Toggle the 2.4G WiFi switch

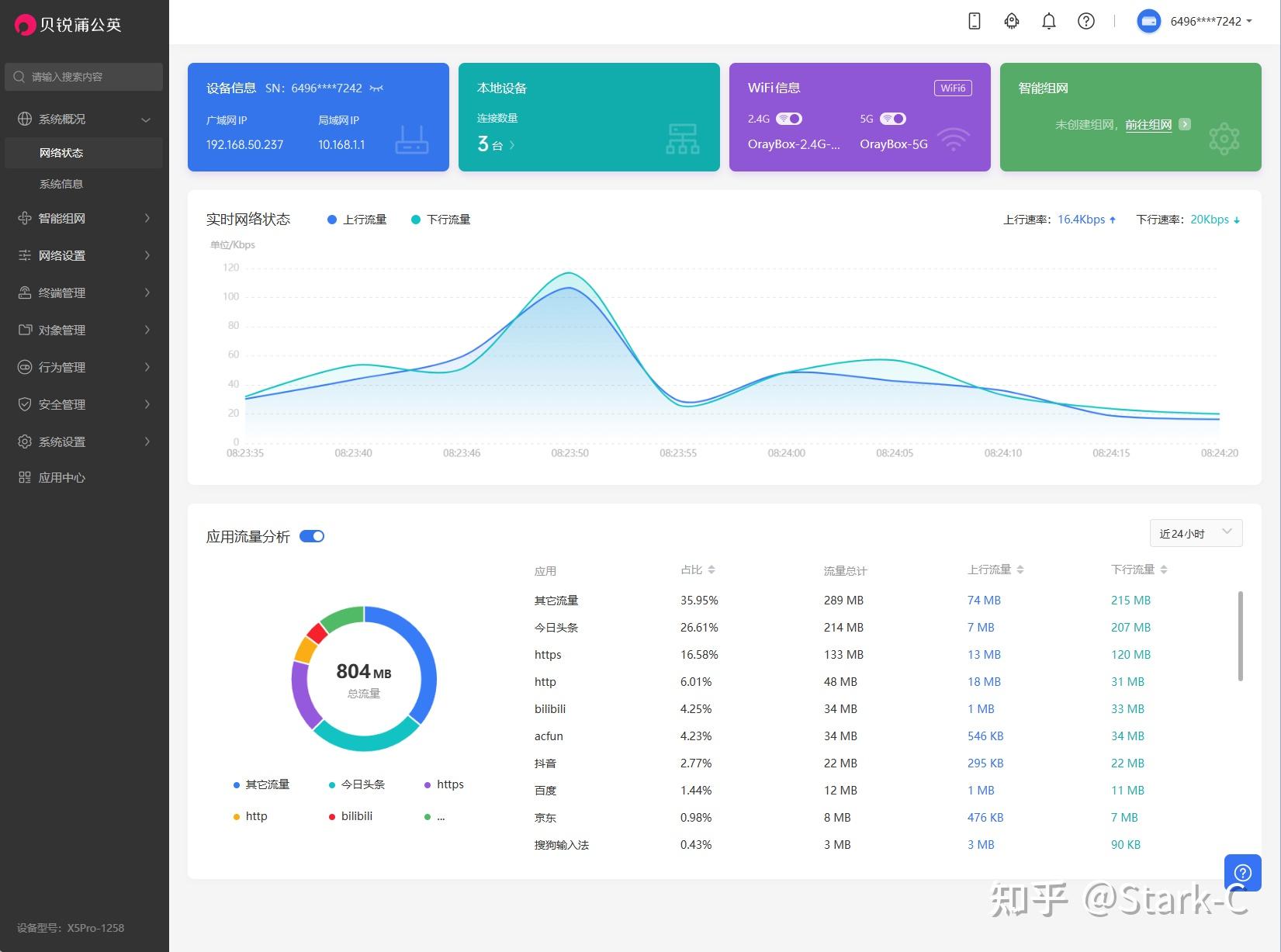pos(789,119)
